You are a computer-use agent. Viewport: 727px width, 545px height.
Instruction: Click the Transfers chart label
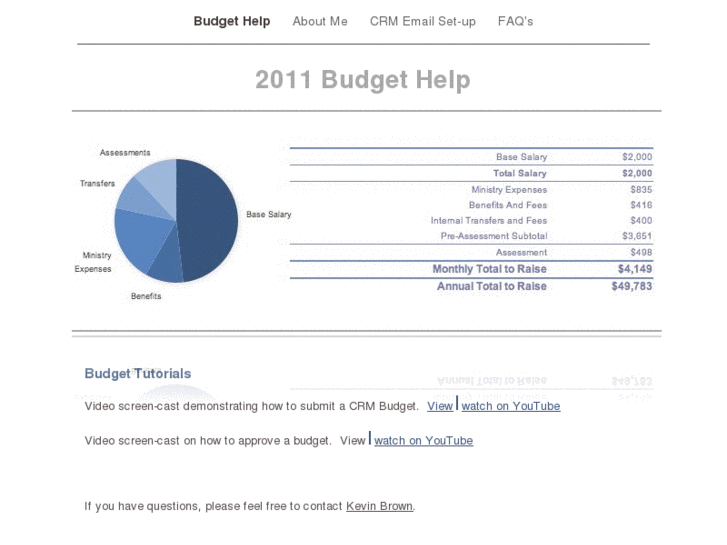tap(97, 183)
